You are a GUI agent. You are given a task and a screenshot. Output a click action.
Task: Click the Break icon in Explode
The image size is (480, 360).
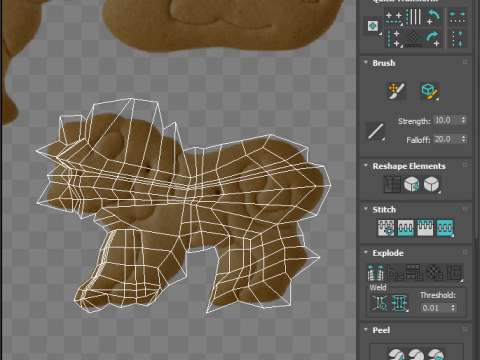(x=375, y=272)
